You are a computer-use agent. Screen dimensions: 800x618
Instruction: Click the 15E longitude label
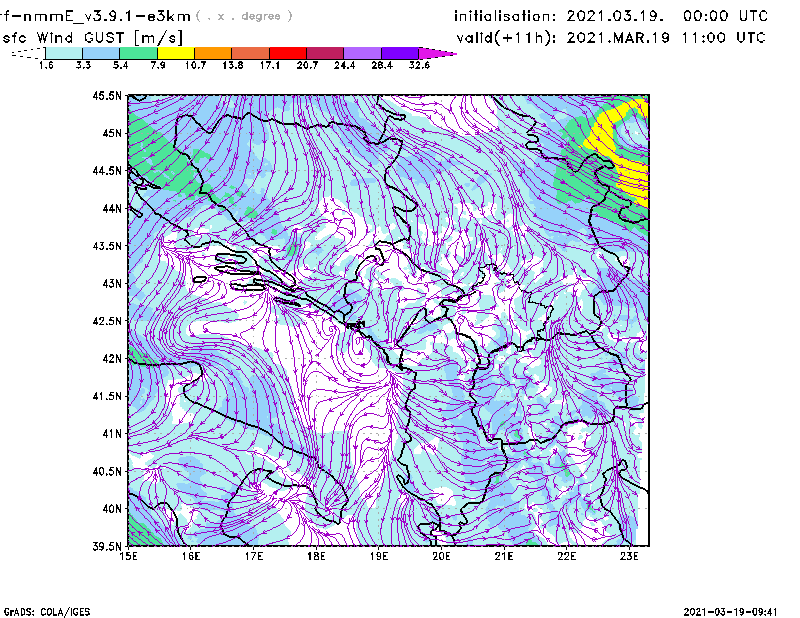point(128,556)
